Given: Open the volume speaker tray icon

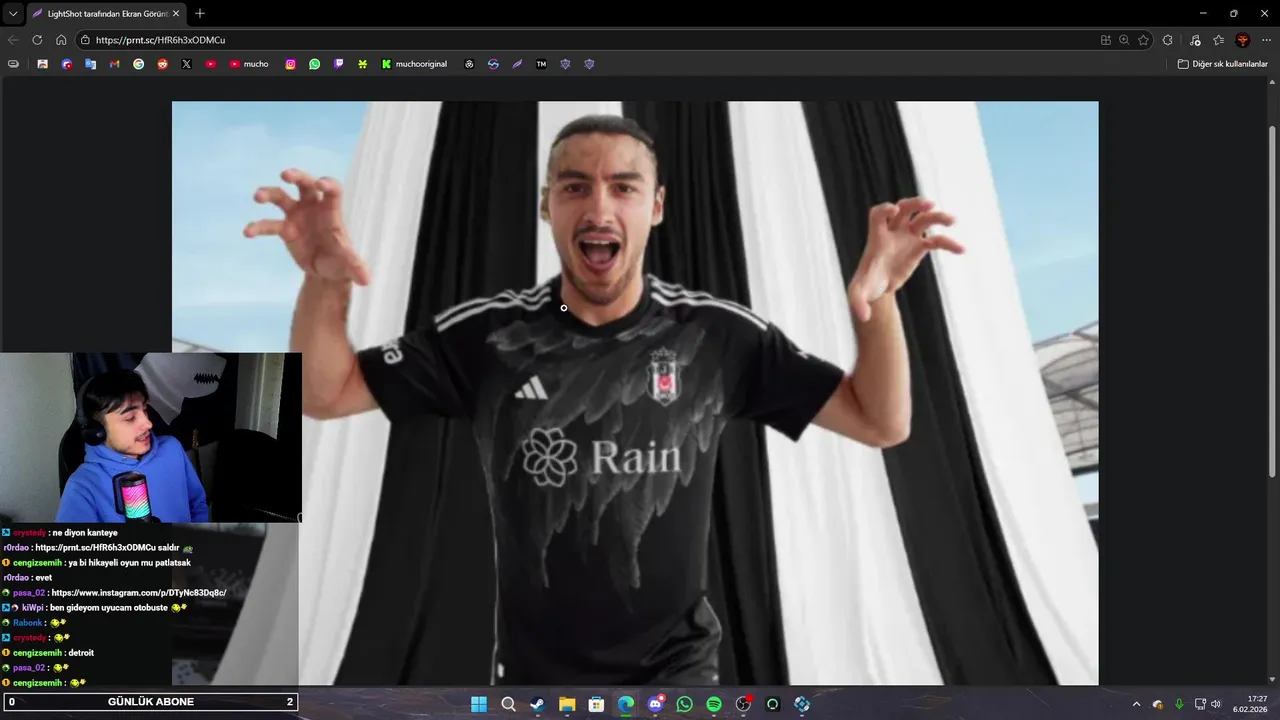Looking at the screenshot, I should point(1216,704).
